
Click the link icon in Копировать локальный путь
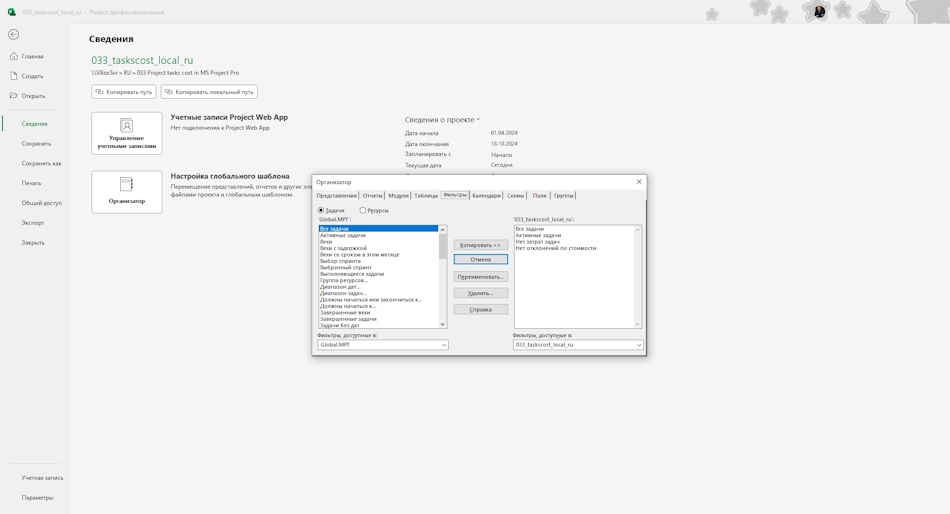click(169, 92)
